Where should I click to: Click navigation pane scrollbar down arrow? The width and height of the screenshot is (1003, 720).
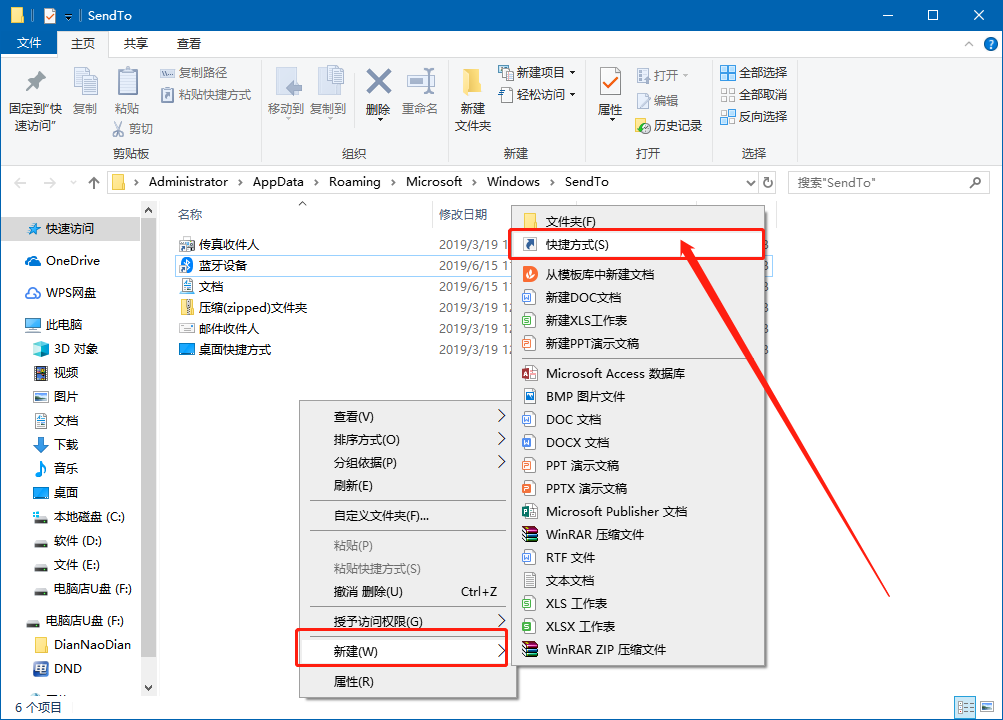coord(148,688)
